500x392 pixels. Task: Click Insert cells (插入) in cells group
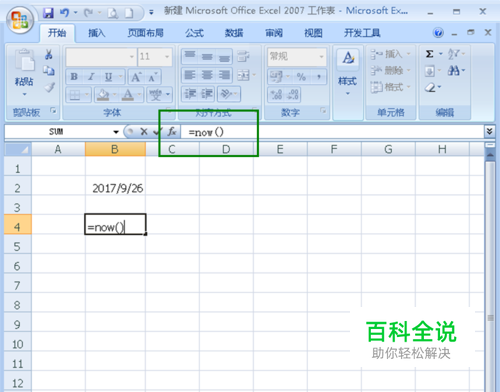[x=390, y=54]
